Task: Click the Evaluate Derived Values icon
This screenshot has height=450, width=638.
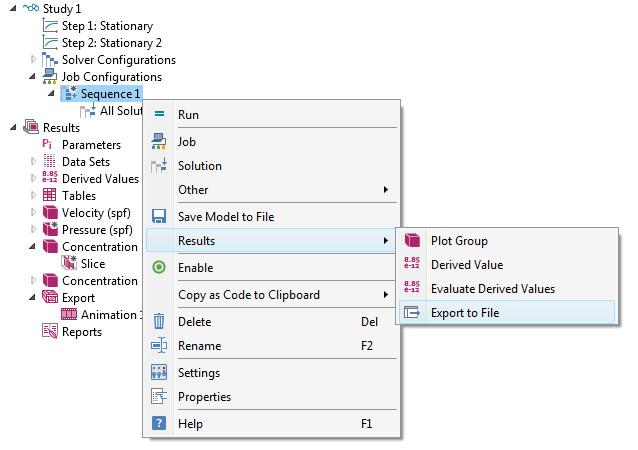Action: pos(412,287)
